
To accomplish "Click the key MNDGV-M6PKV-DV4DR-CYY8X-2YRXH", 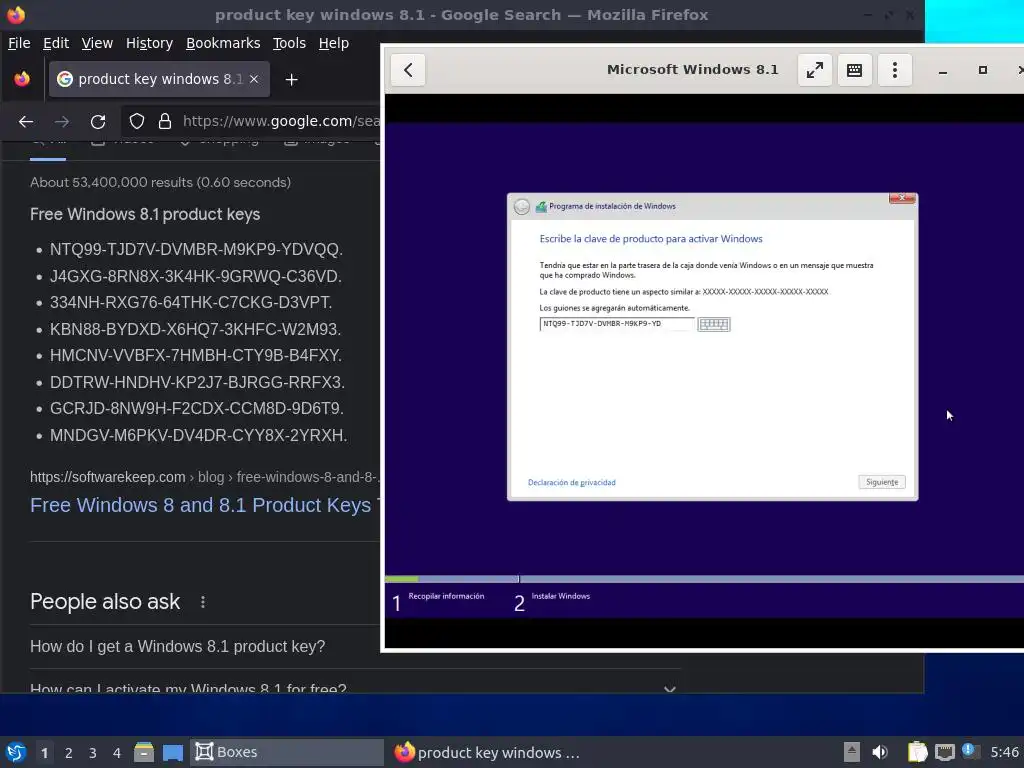I will [x=199, y=435].
